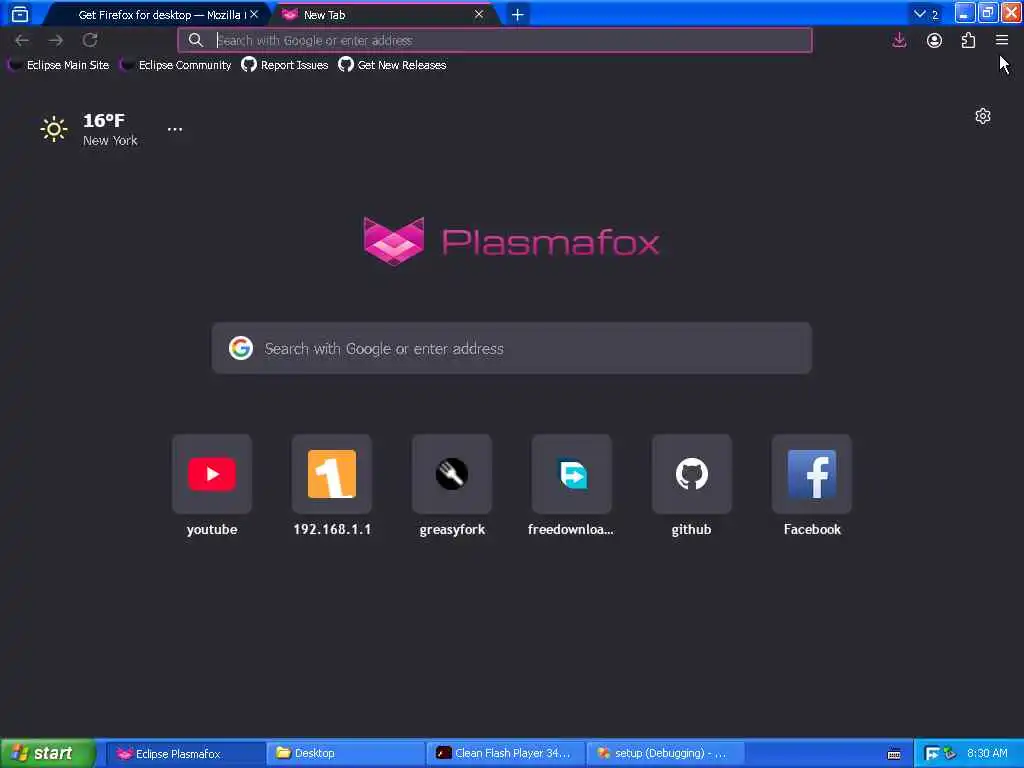Open new tab page settings gear

(983, 116)
